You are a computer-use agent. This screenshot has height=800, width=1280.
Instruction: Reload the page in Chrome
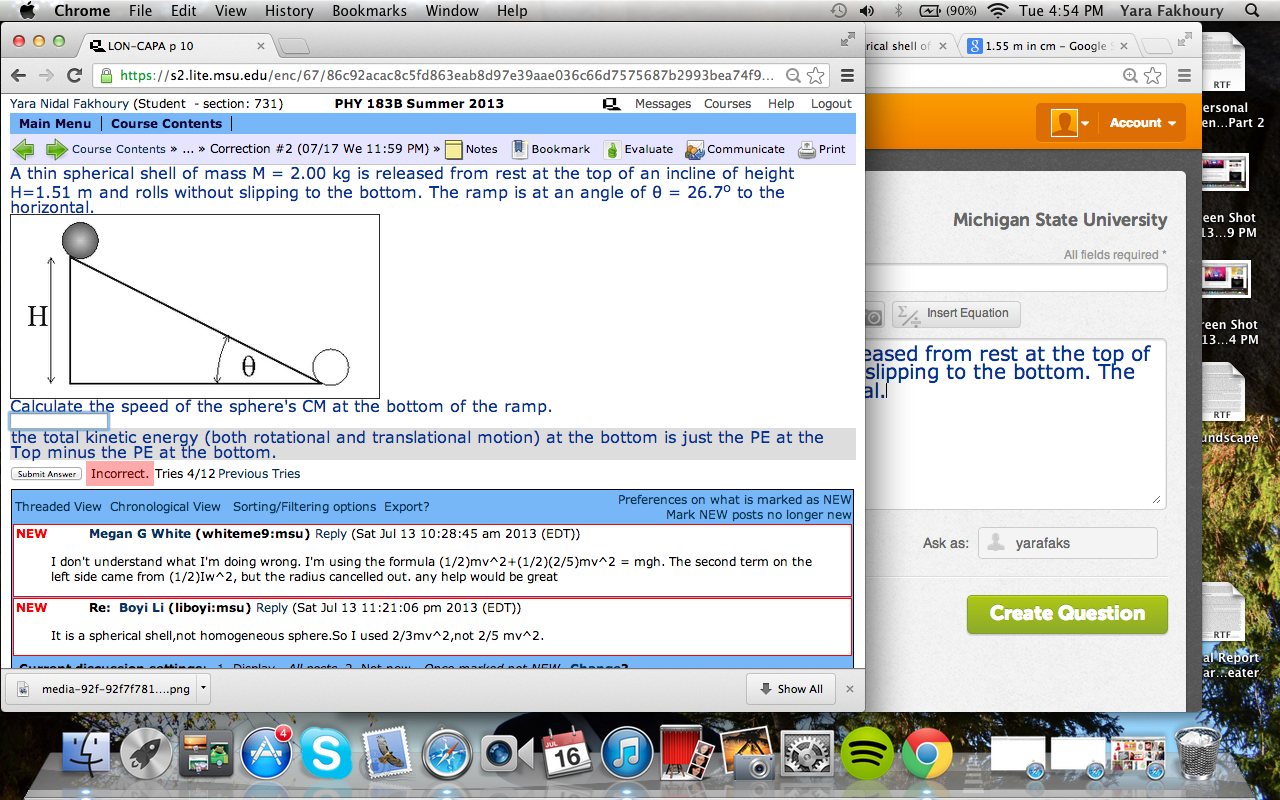[x=75, y=74]
